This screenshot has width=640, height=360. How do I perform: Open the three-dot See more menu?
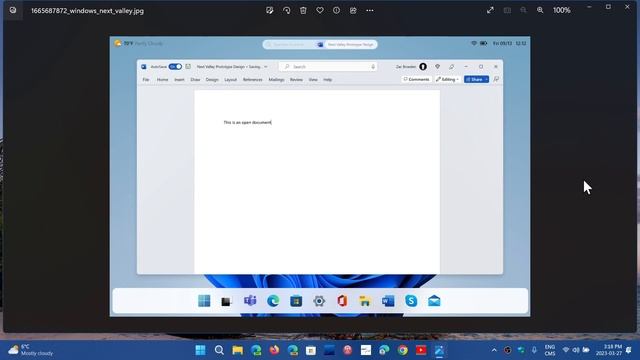pos(370,11)
